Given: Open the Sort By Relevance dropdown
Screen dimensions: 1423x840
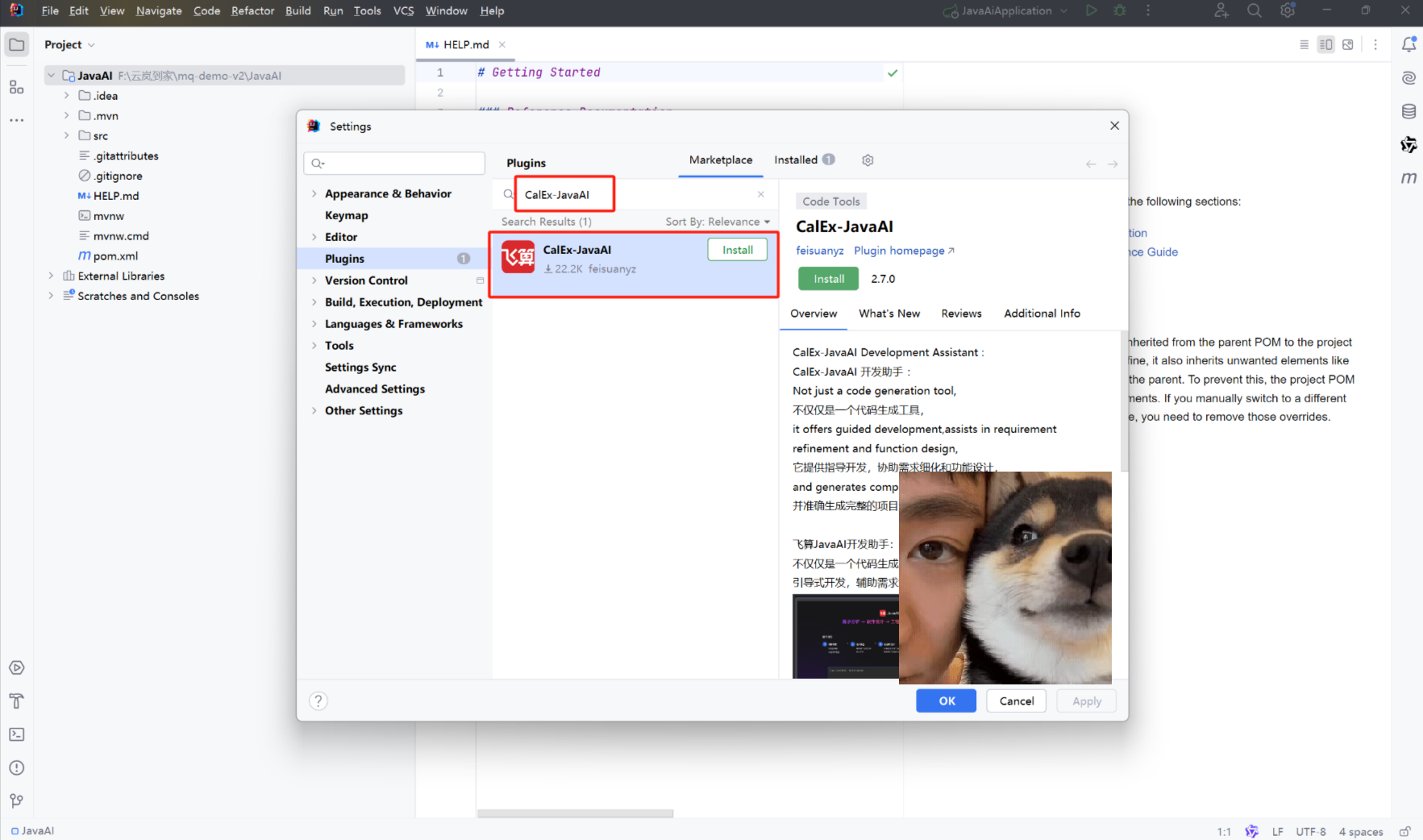Looking at the screenshot, I should point(718,222).
